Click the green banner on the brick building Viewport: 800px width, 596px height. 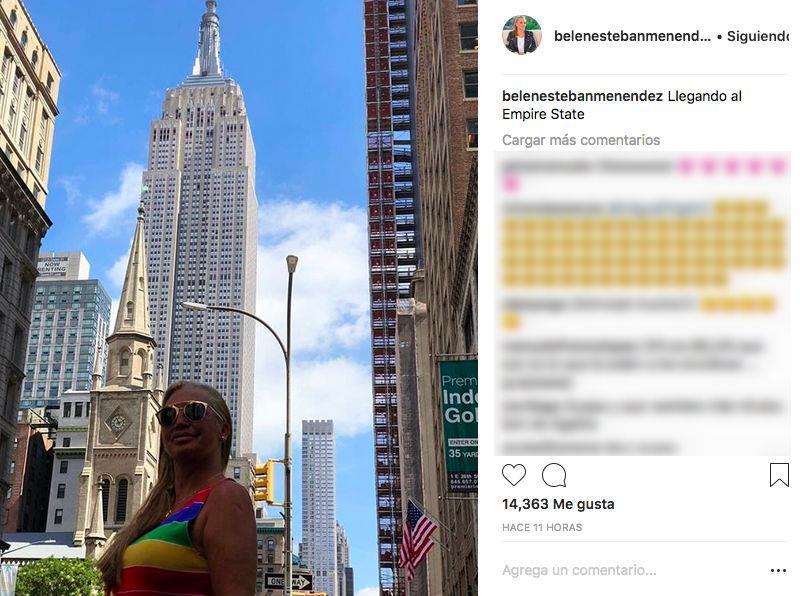coord(458,426)
